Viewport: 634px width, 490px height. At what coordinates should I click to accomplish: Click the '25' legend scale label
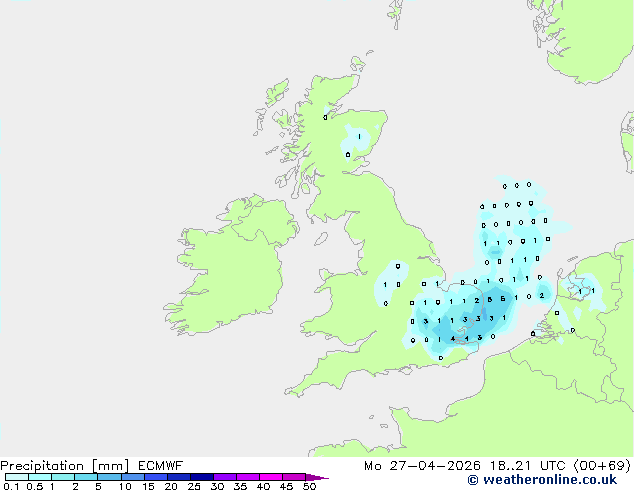194,486
